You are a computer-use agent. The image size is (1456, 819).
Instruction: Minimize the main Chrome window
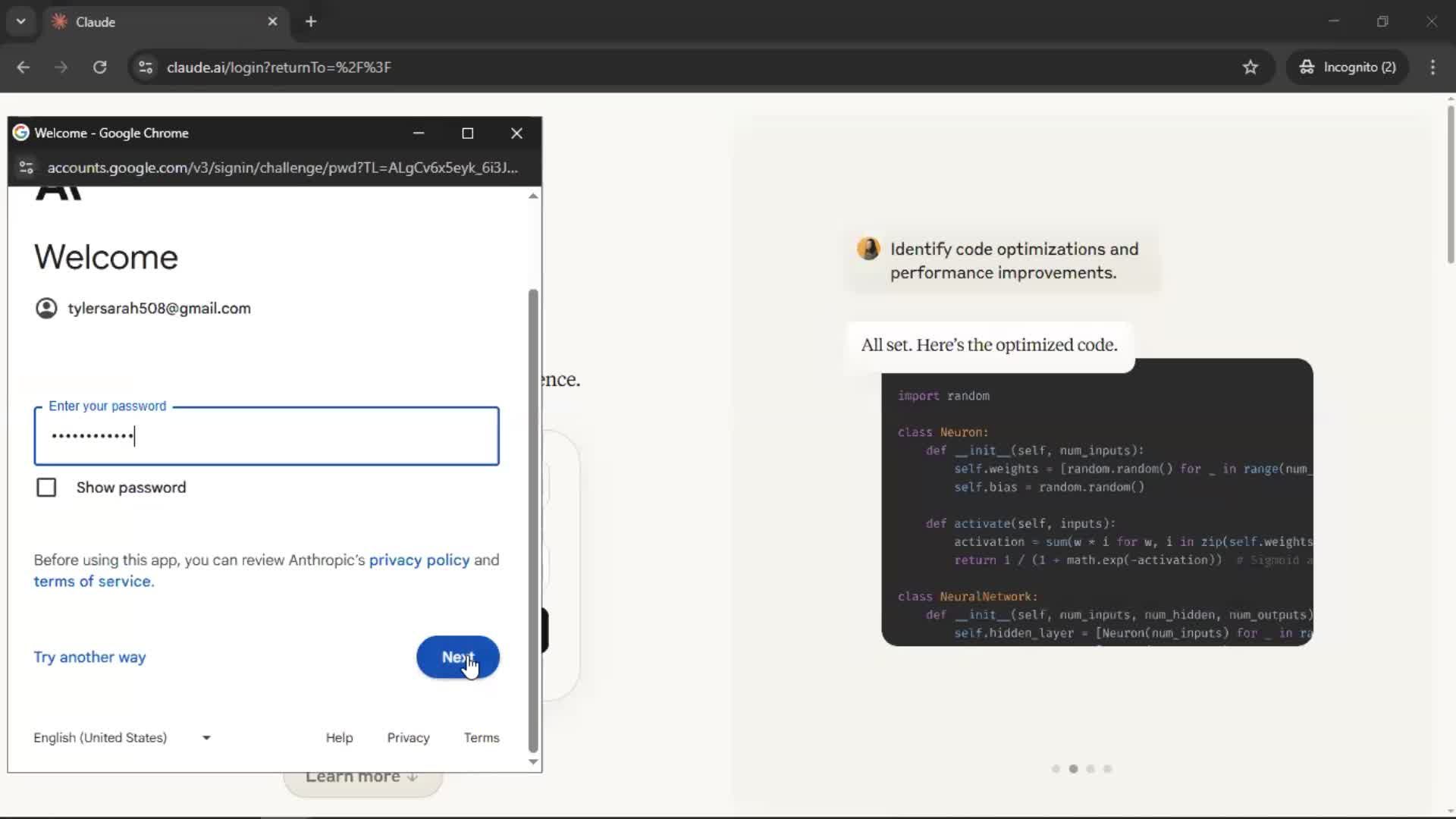tap(1334, 21)
